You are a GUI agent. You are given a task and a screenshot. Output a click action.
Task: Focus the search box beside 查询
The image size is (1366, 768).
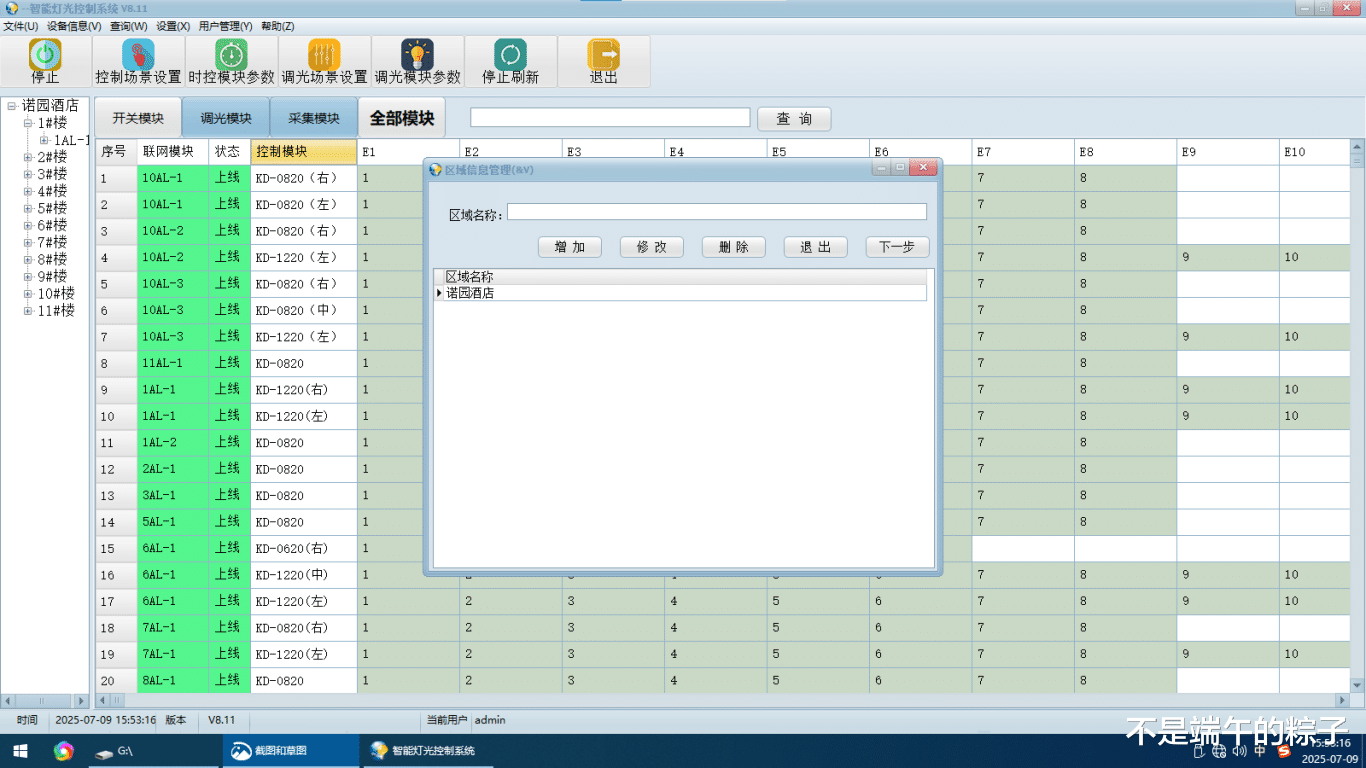(x=610, y=117)
